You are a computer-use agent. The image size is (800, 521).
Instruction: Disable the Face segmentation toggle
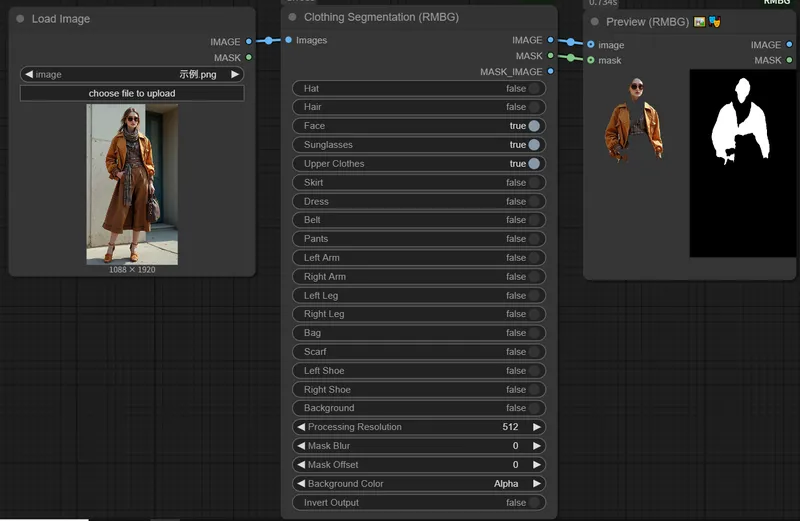(x=534, y=126)
